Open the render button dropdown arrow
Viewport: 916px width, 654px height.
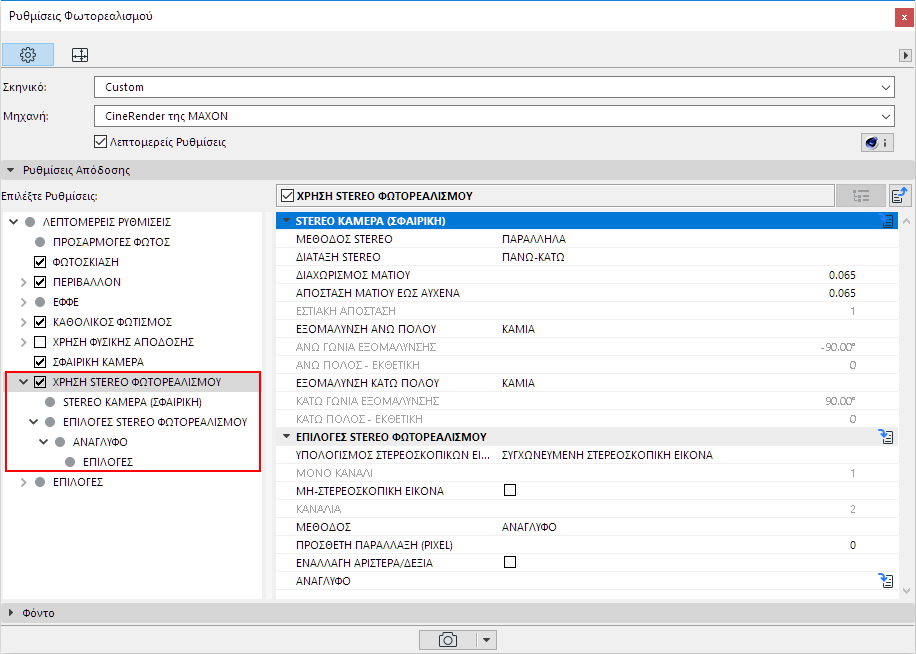click(487, 640)
